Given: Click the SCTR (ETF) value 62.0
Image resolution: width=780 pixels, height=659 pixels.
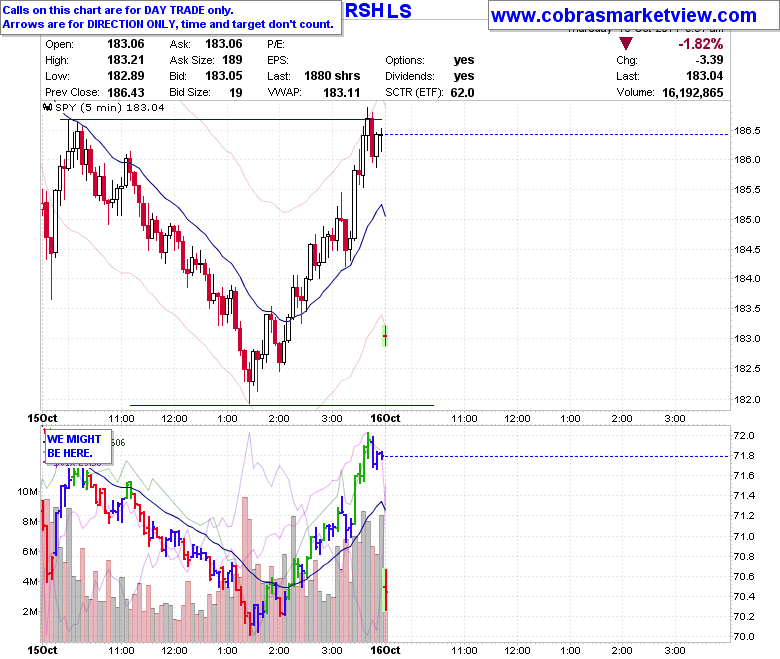Looking at the screenshot, I should click(x=462, y=93).
